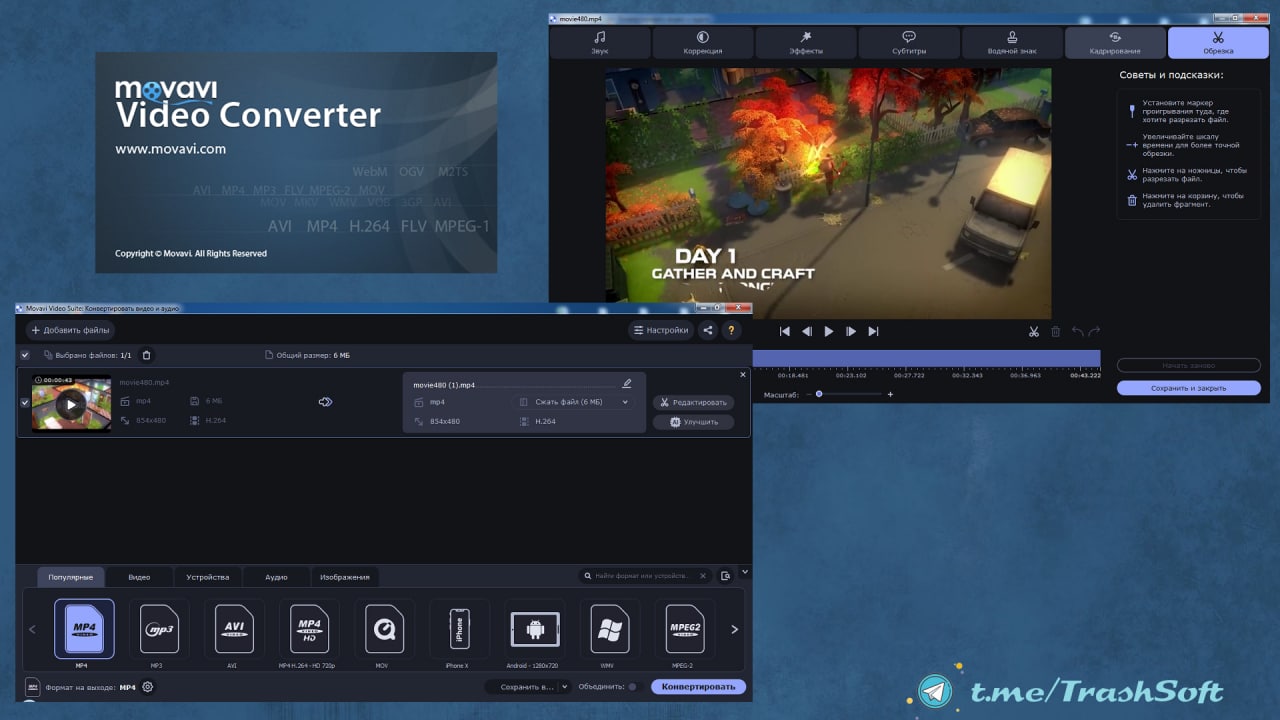The image size is (1280, 720).
Task: Redo the edit in the editor
Action: pos(1094,331)
